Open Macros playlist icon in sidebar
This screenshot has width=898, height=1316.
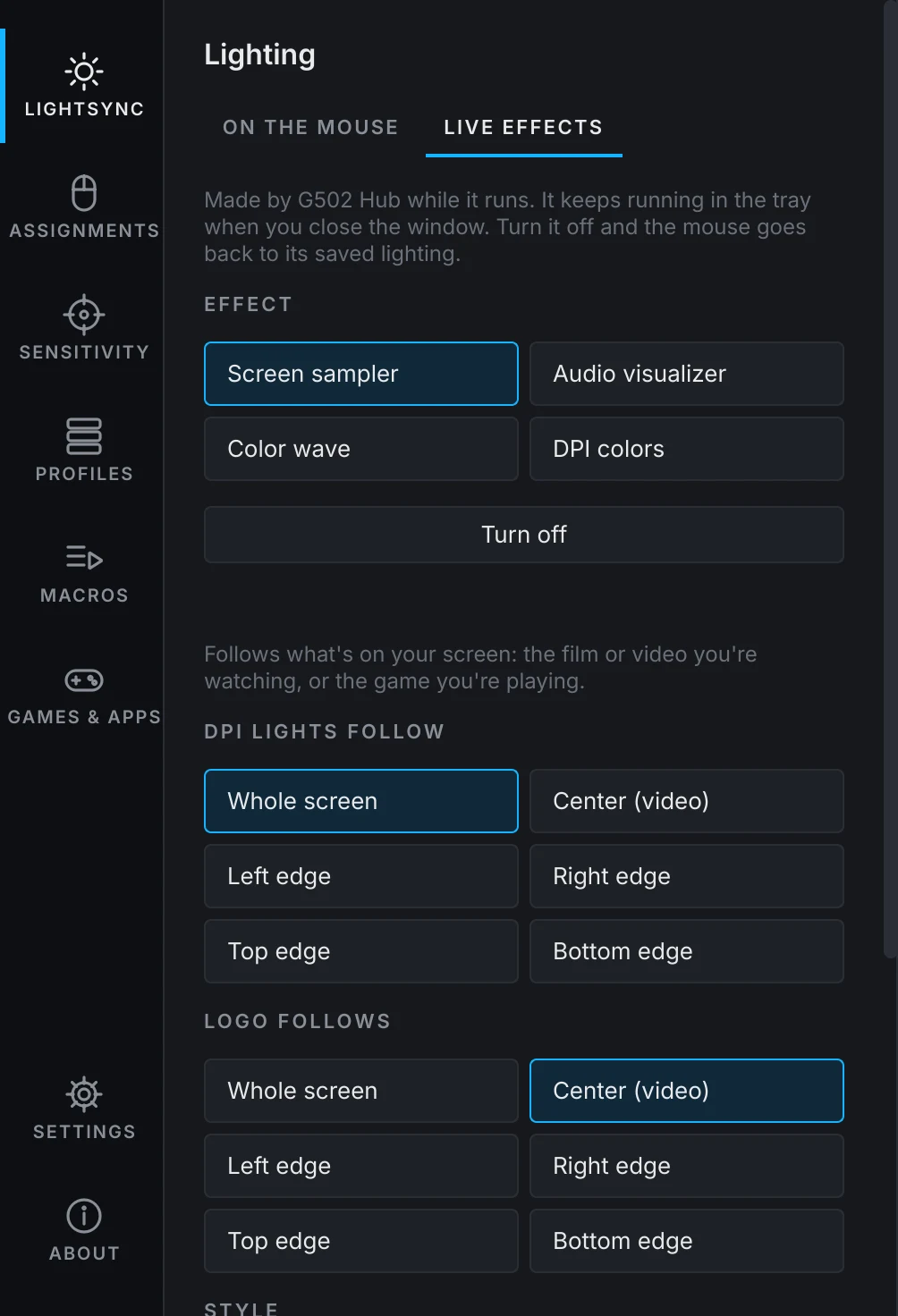84,558
